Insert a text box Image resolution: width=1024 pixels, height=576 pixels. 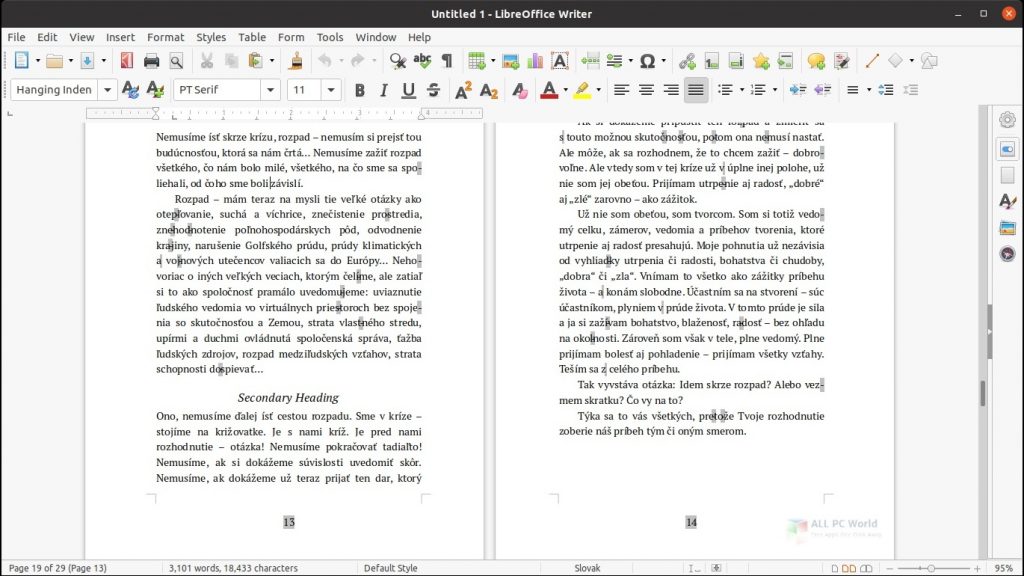(x=560, y=61)
